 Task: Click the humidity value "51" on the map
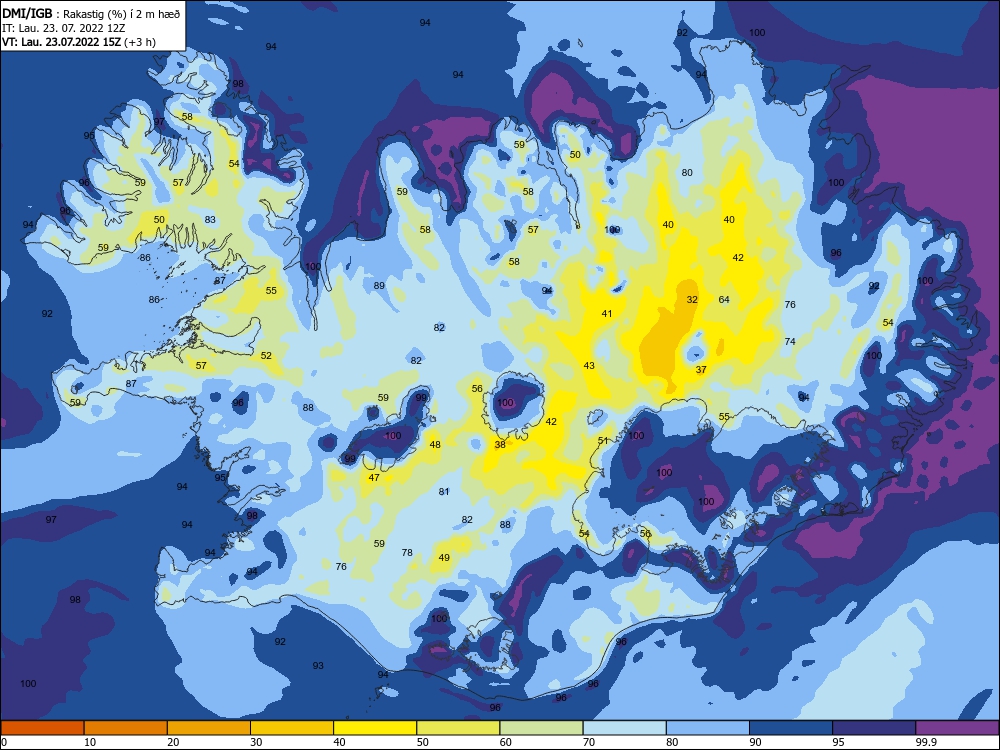pos(603,440)
